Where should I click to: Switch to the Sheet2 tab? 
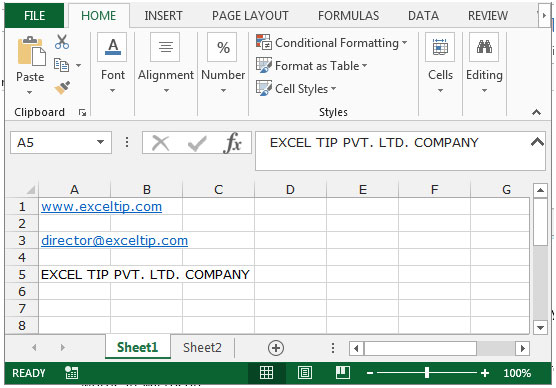tap(202, 348)
